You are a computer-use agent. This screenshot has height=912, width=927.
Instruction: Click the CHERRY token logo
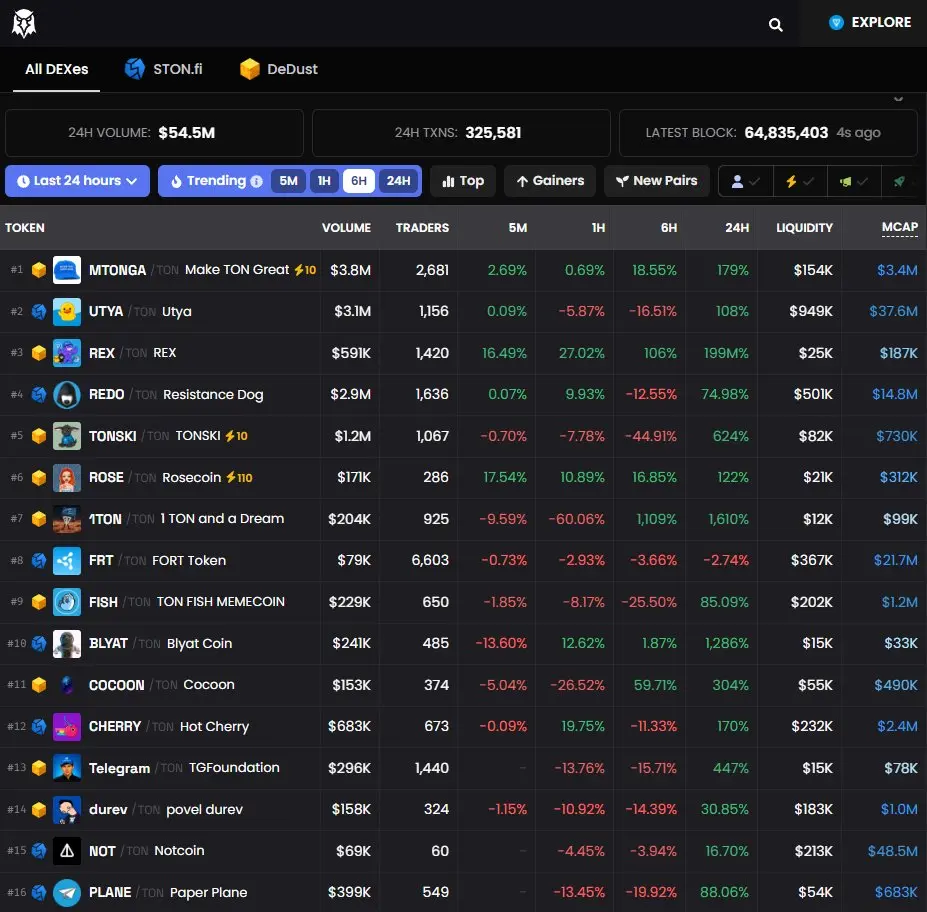tap(67, 726)
